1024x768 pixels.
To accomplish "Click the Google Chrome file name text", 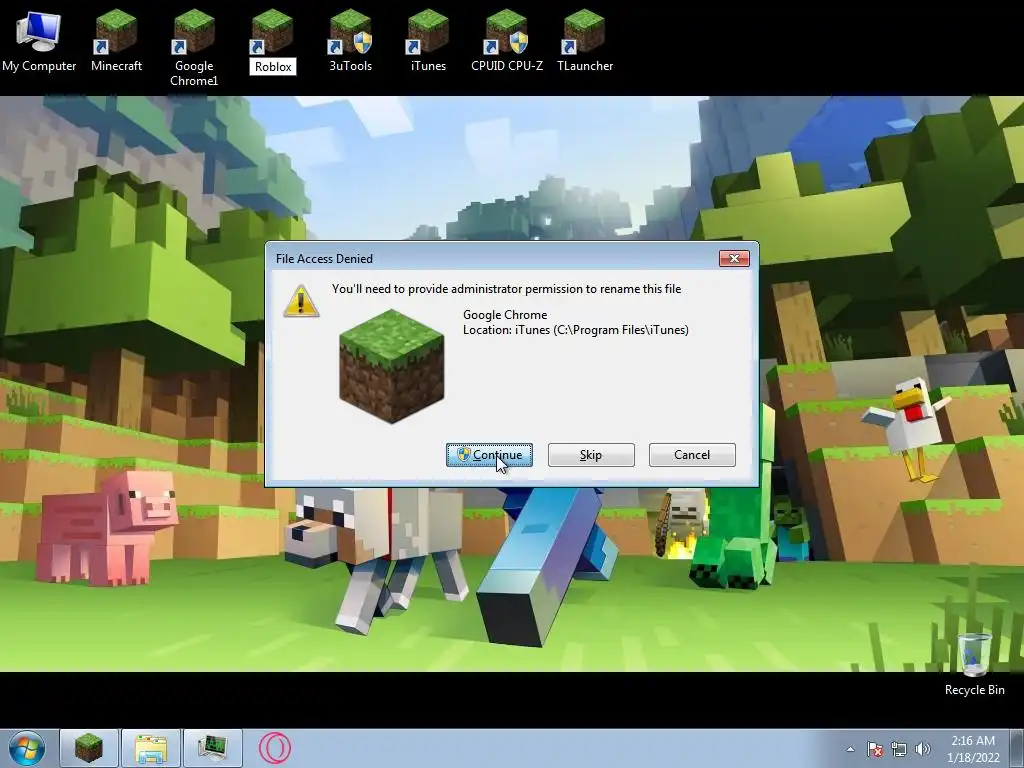I will 505,315.
